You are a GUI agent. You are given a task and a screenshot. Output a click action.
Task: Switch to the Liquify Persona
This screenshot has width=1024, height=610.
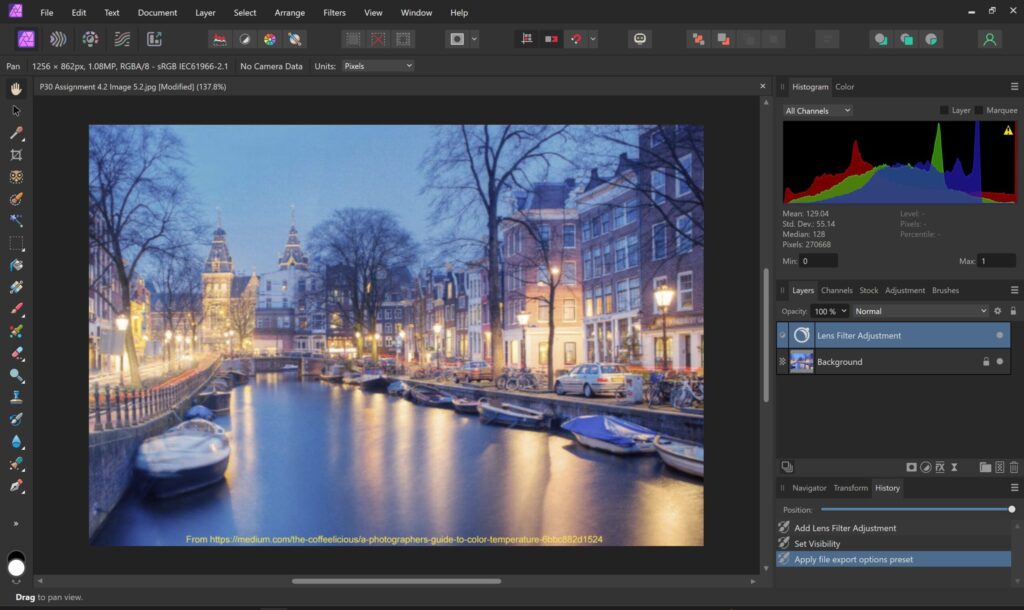[58, 39]
